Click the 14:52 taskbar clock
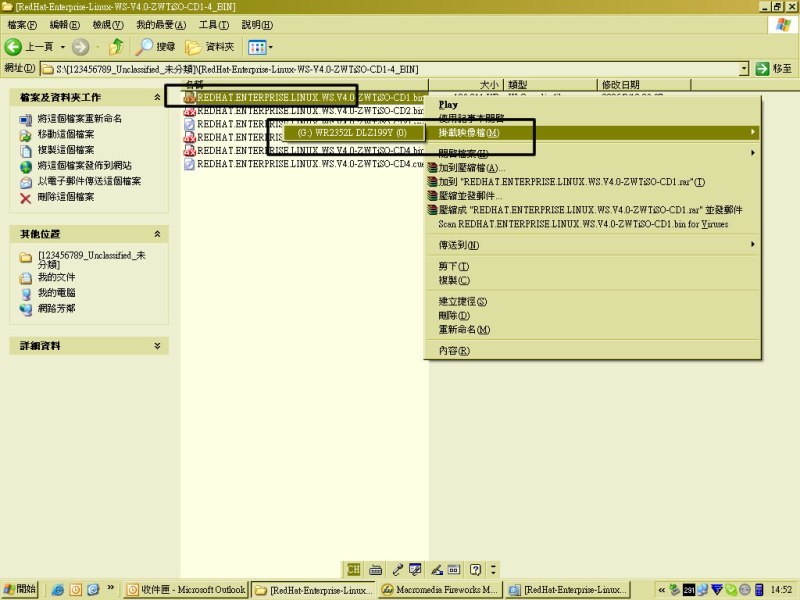Screen dimensions: 800x600 click(781, 590)
